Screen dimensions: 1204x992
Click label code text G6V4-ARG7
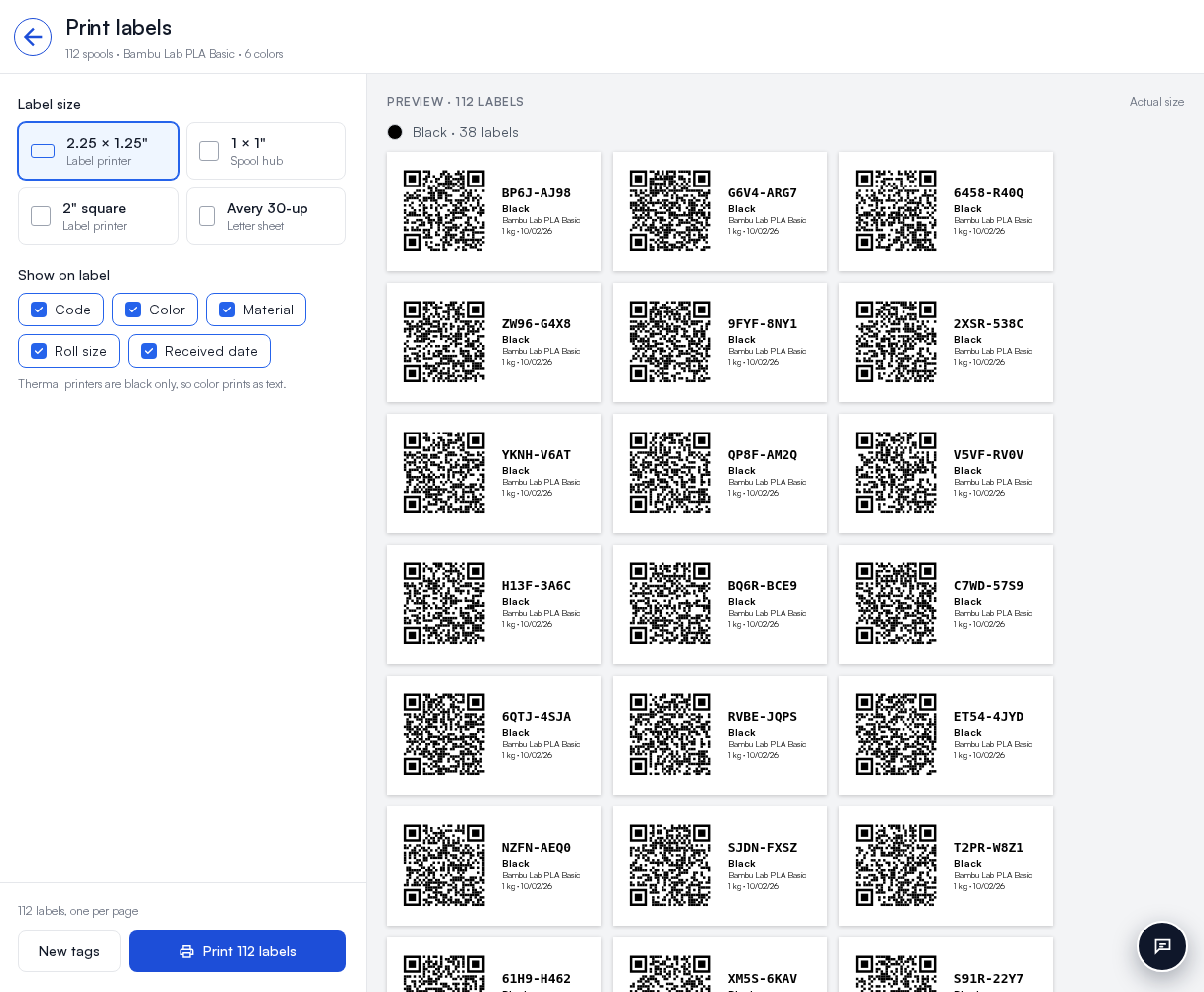pos(763,193)
